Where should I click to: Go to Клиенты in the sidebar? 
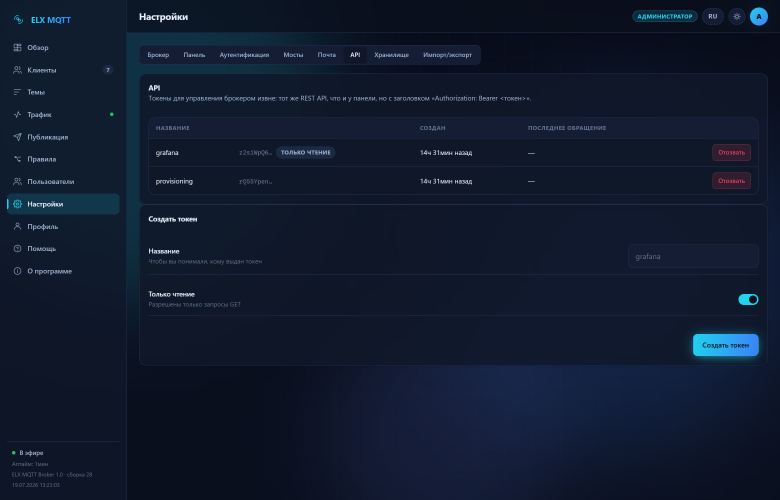[x=63, y=70]
